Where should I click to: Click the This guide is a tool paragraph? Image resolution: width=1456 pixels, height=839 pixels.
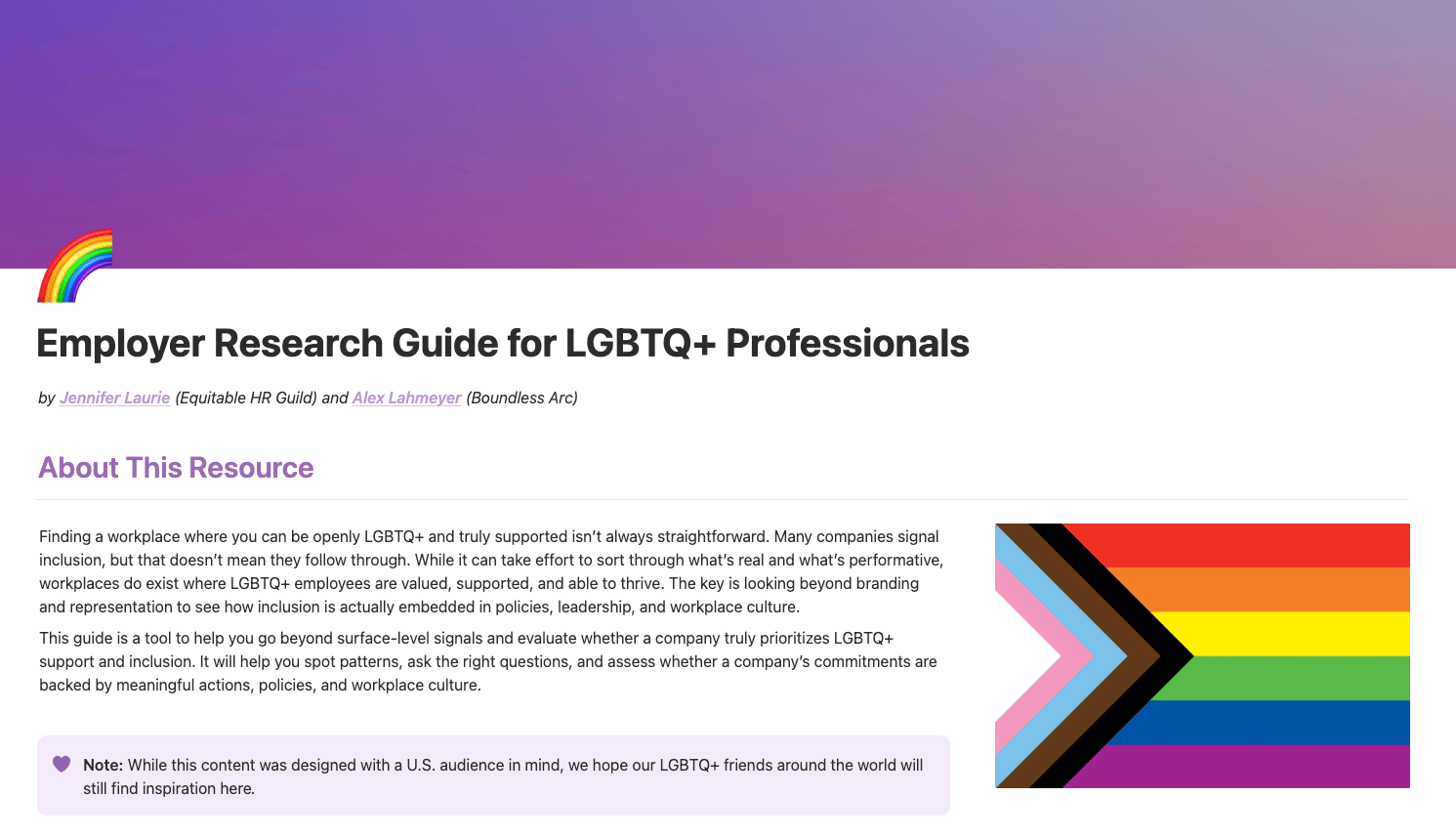[488, 661]
